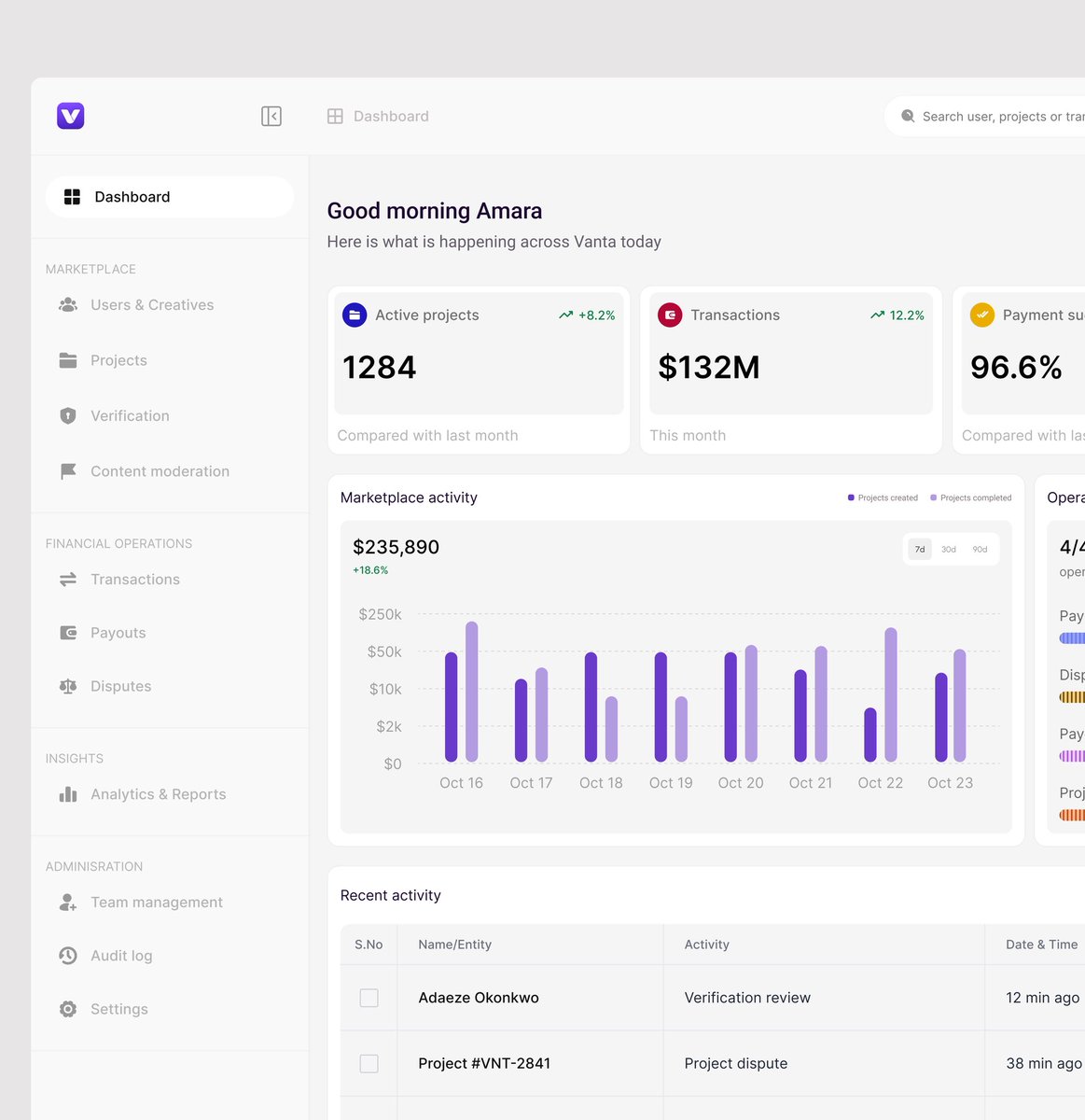
Task: Switch chart range to 90d
Action: (x=980, y=550)
